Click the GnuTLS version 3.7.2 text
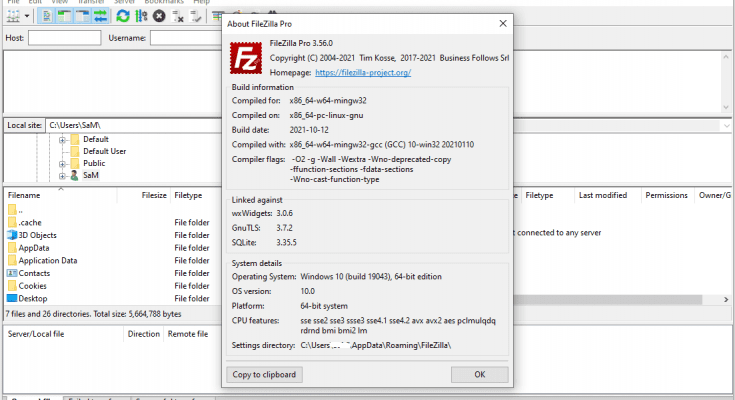Image resolution: width=735 pixels, height=400 pixels. pyautogui.click(x=284, y=228)
